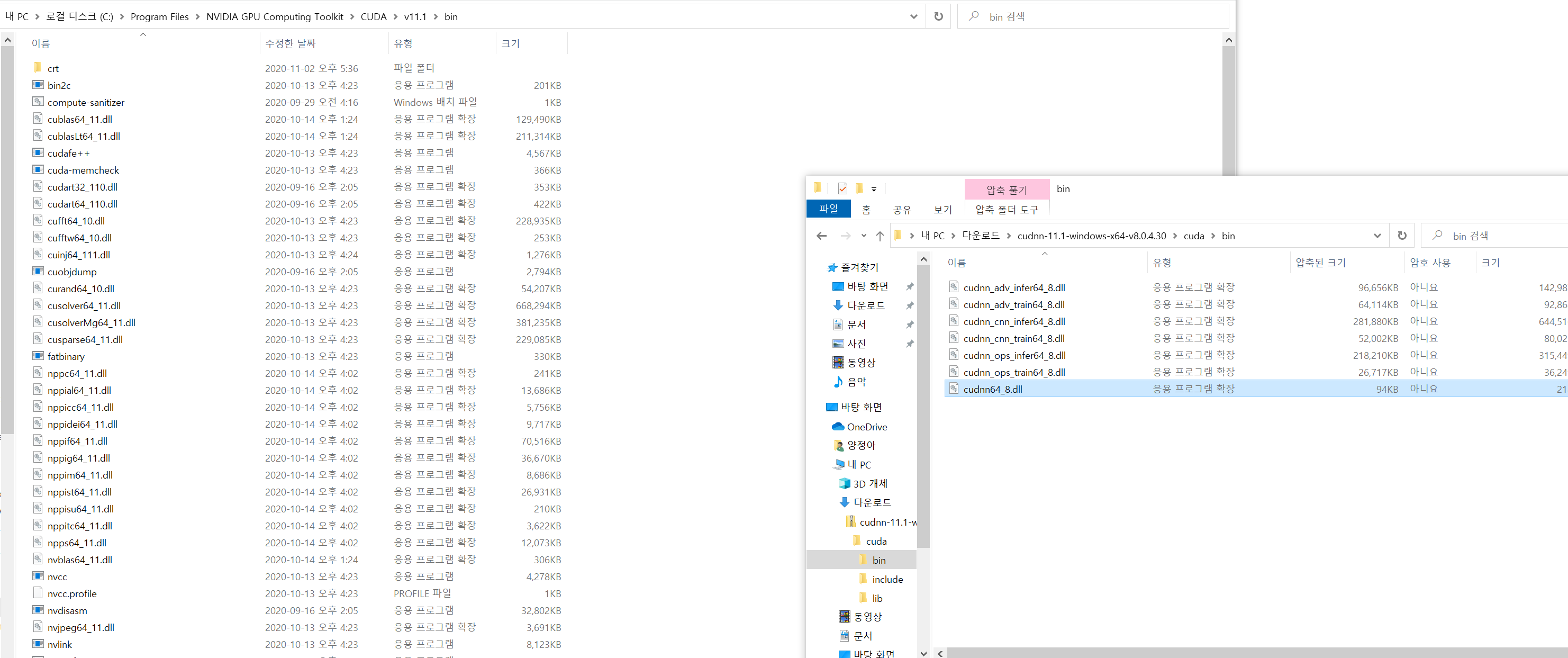Sort by 압축된 크기 column header

click(1320, 263)
